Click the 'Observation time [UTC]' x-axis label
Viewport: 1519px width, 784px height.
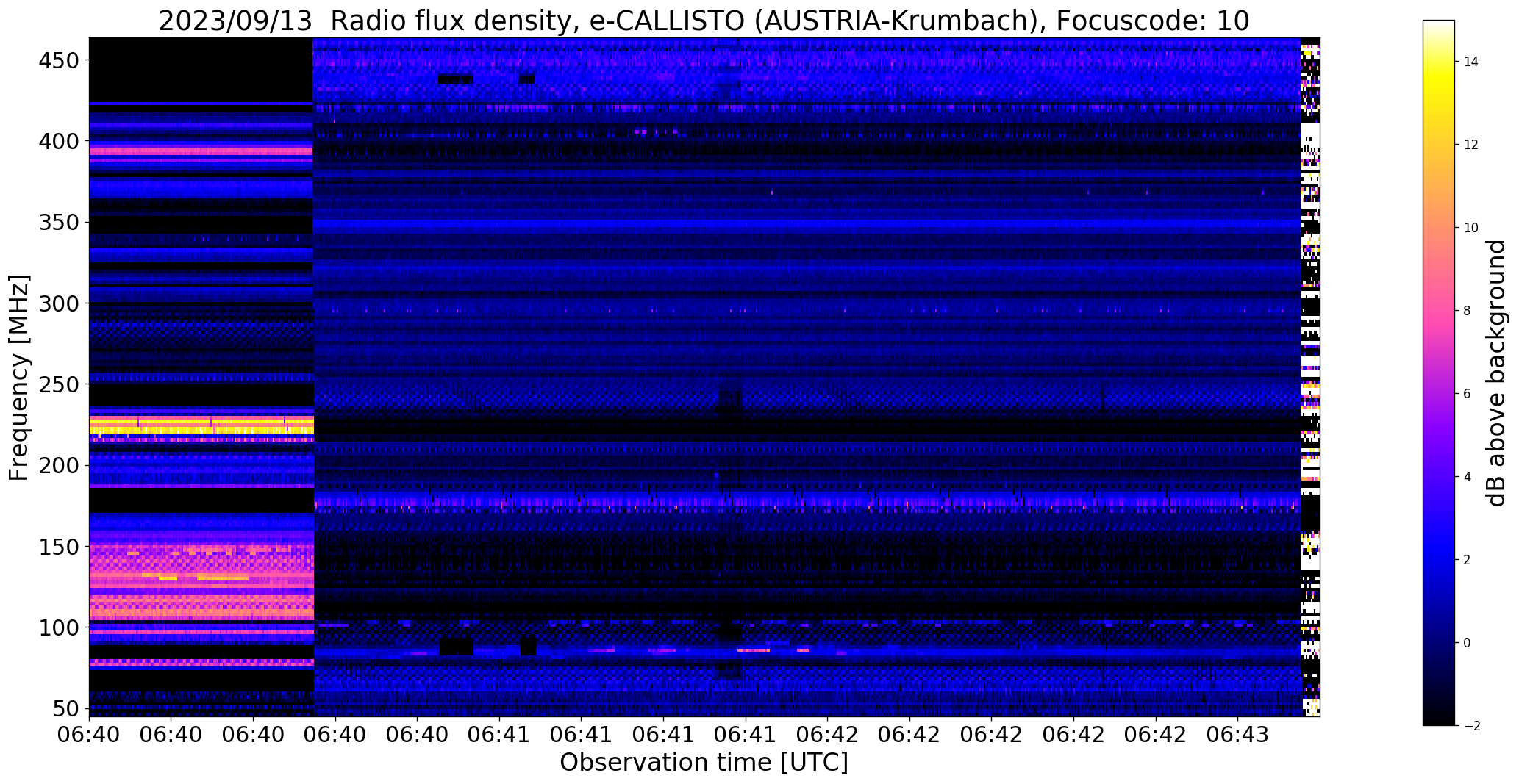(704, 762)
